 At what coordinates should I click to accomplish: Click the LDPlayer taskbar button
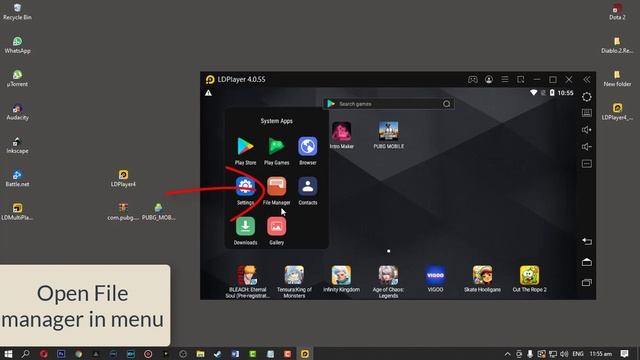click(x=305, y=353)
